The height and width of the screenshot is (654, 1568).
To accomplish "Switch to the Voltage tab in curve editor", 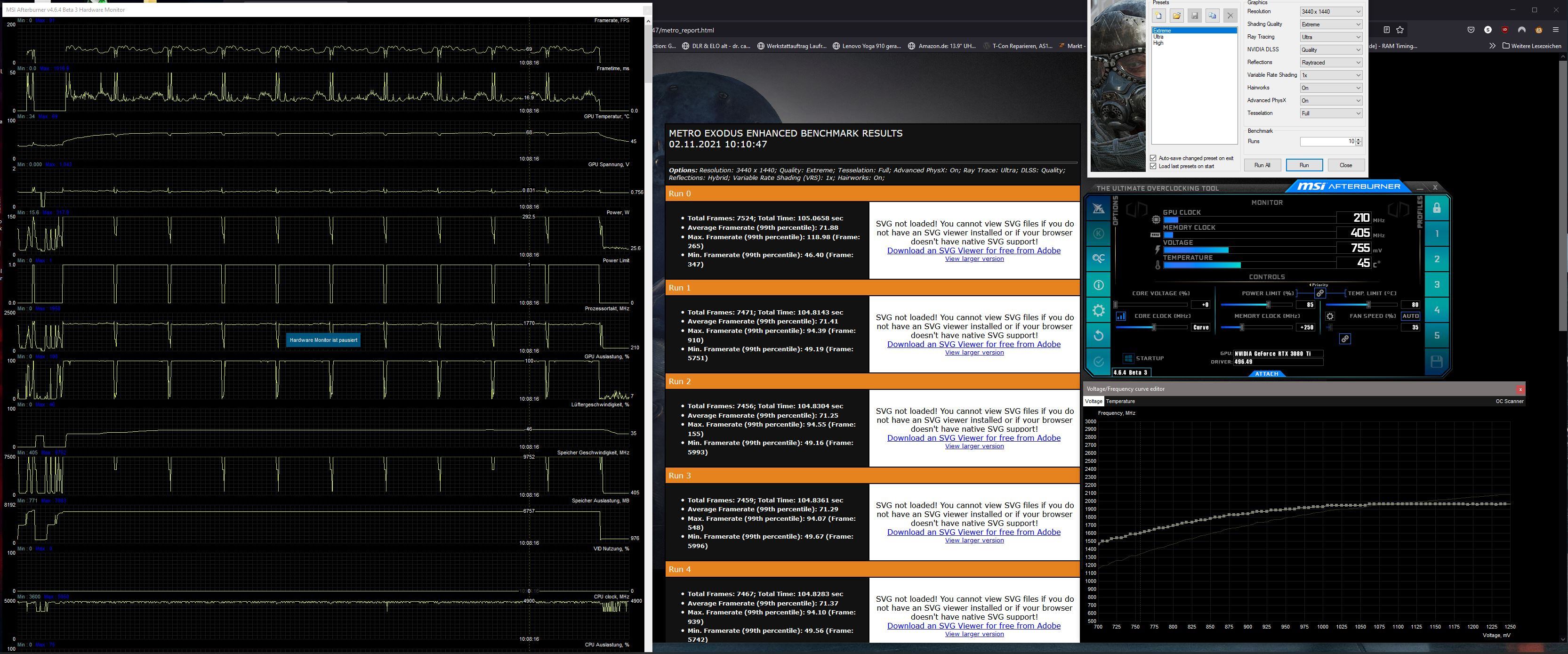I will coord(1093,401).
